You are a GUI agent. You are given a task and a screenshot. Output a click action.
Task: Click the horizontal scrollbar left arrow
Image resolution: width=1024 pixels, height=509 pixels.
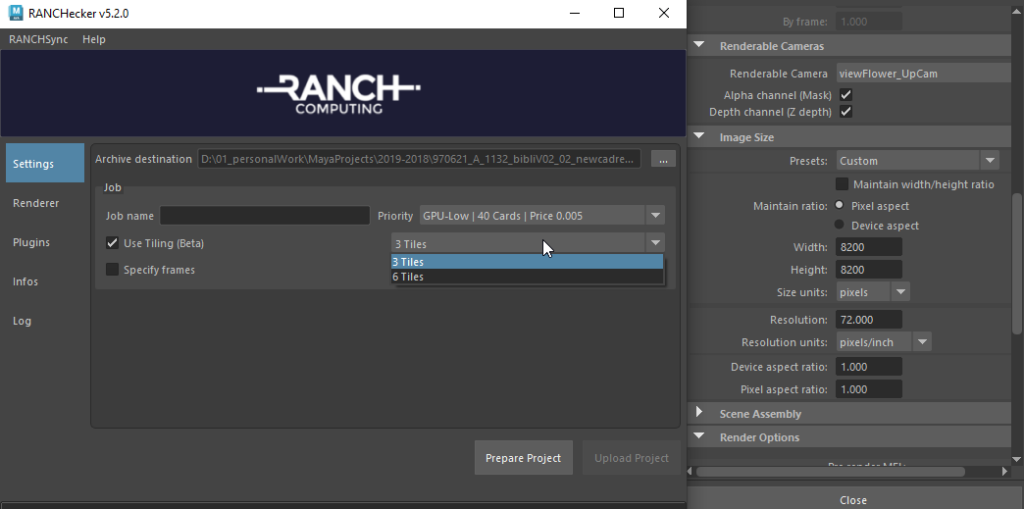(691, 471)
